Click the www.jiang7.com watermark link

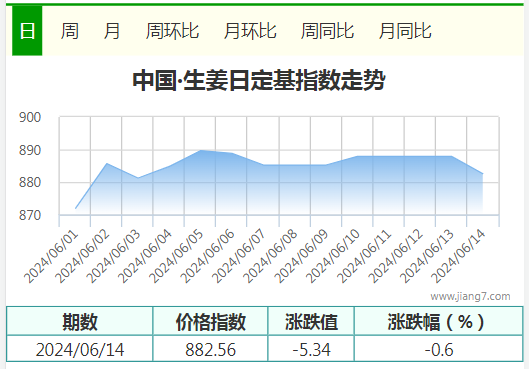point(470,296)
